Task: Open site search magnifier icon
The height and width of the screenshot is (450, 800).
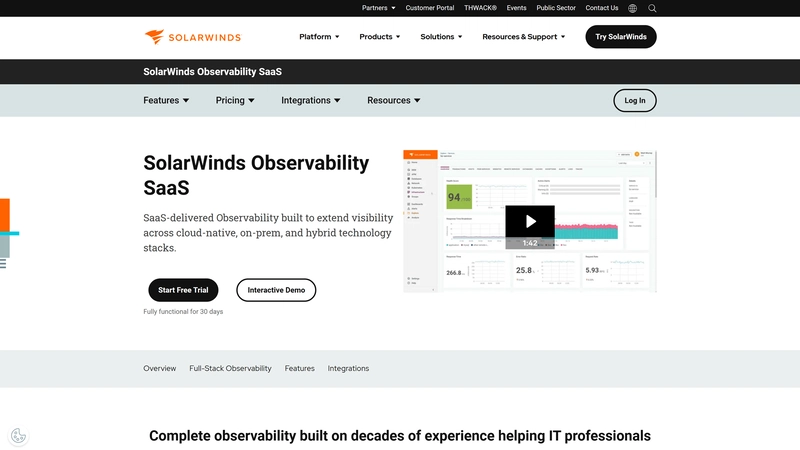Action: coord(652,8)
